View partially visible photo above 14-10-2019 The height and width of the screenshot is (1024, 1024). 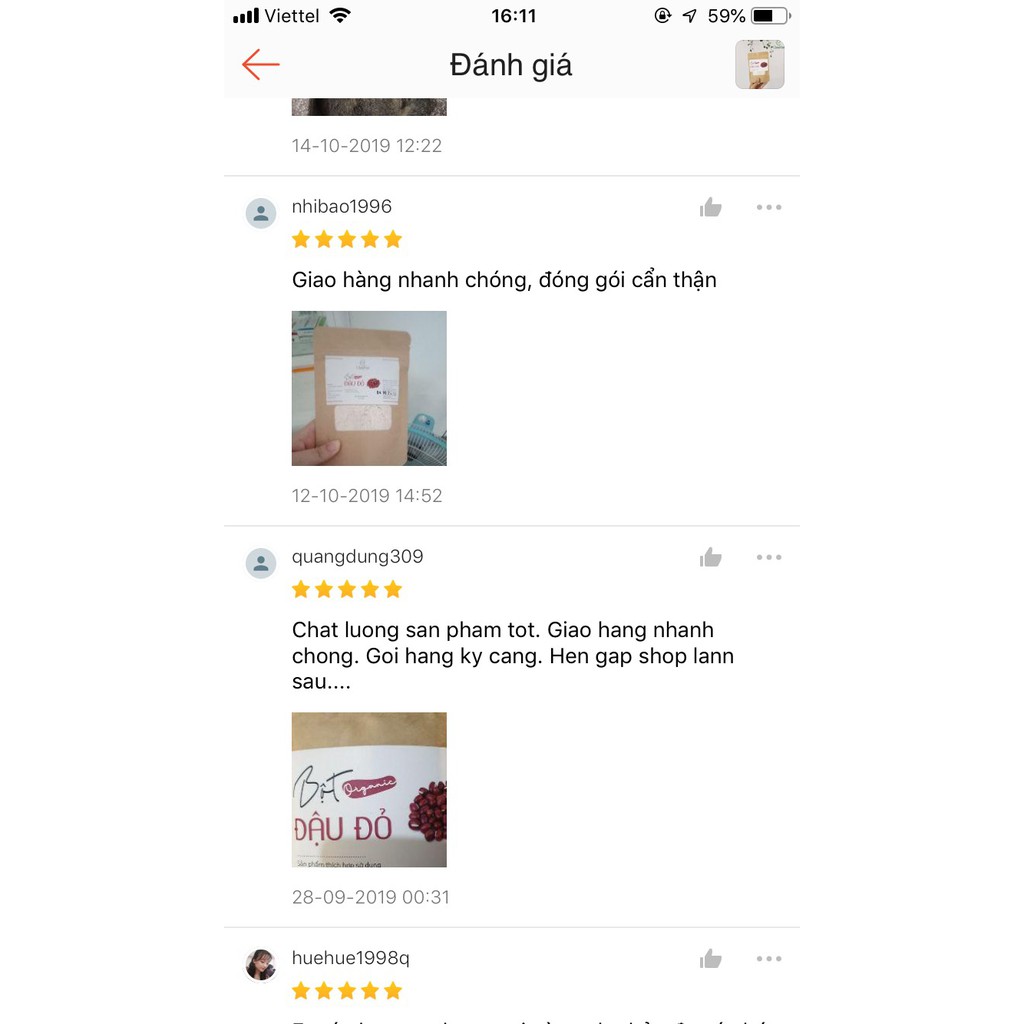(x=369, y=107)
